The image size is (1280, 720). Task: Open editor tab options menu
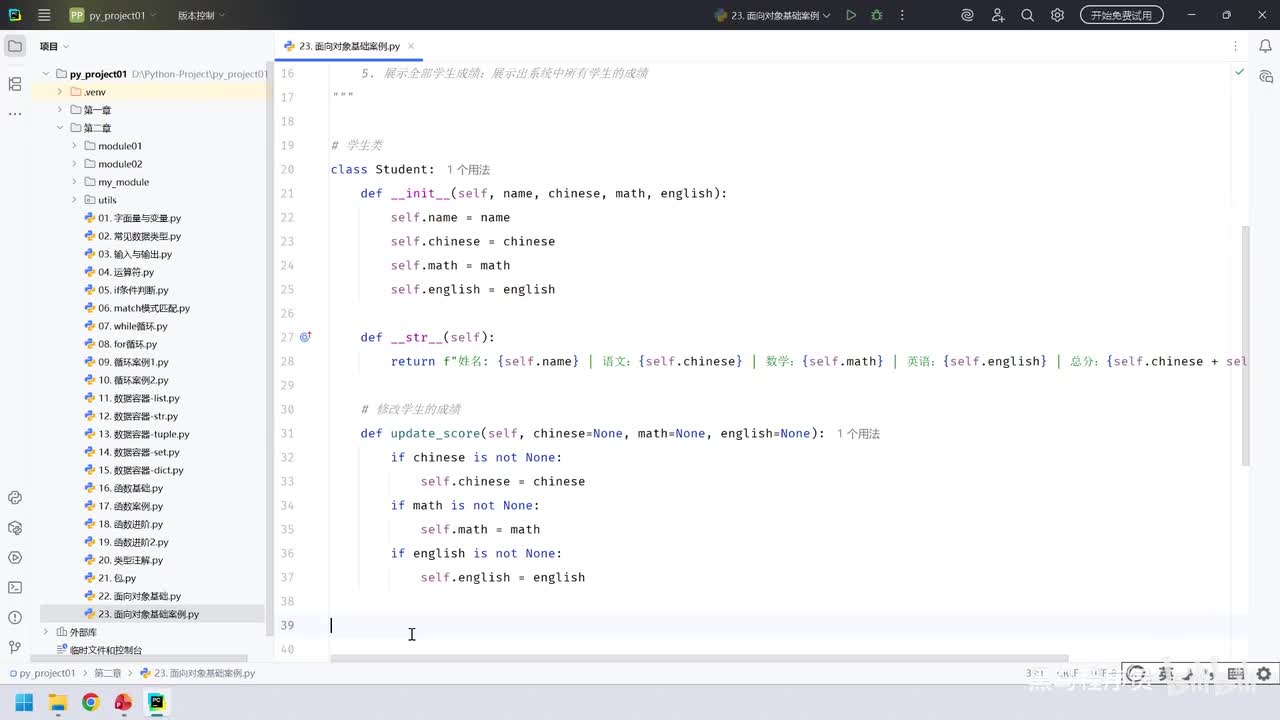click(1237, 46)
